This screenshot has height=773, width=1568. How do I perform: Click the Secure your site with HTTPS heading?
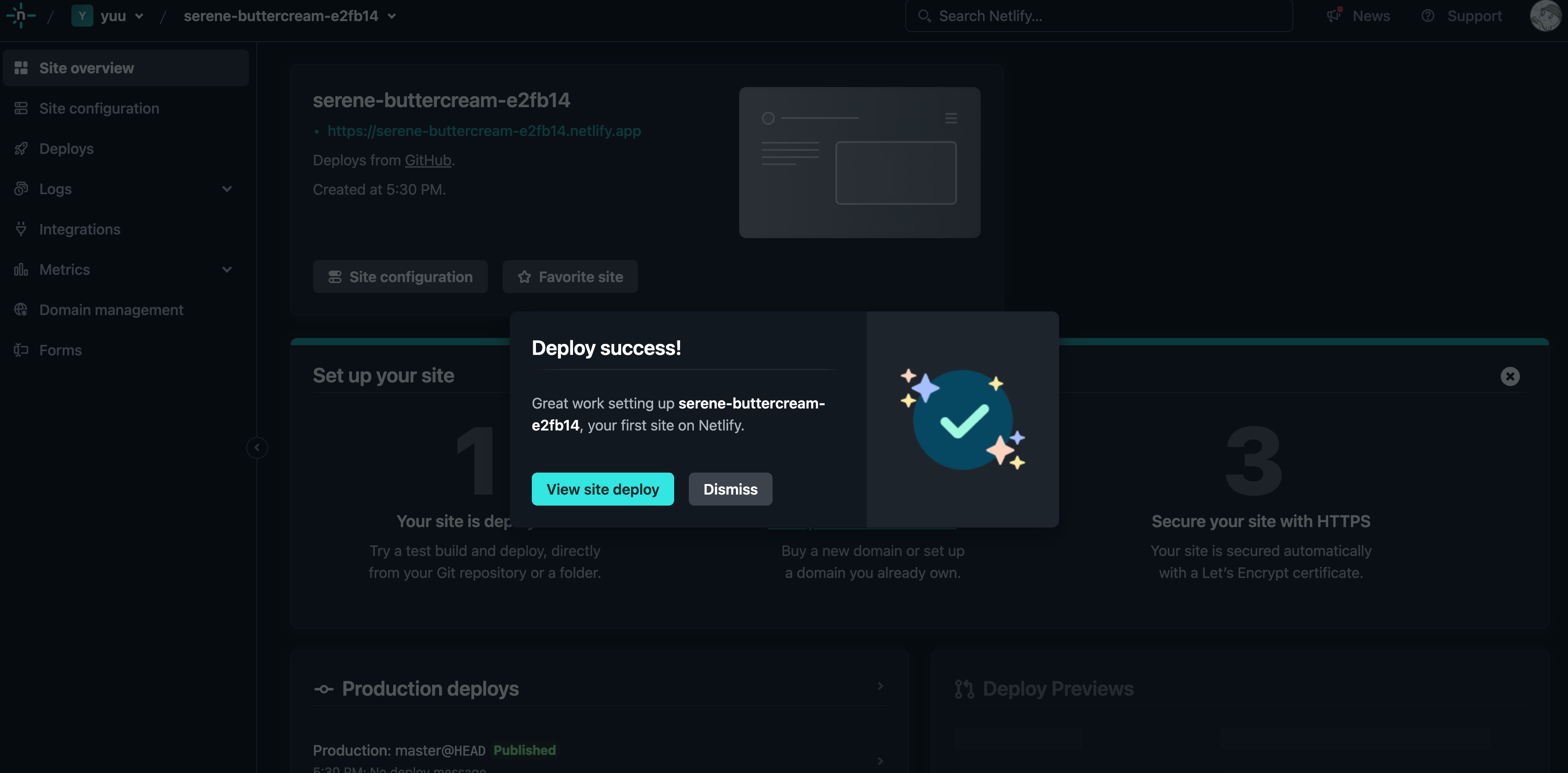click(1260, 522)
